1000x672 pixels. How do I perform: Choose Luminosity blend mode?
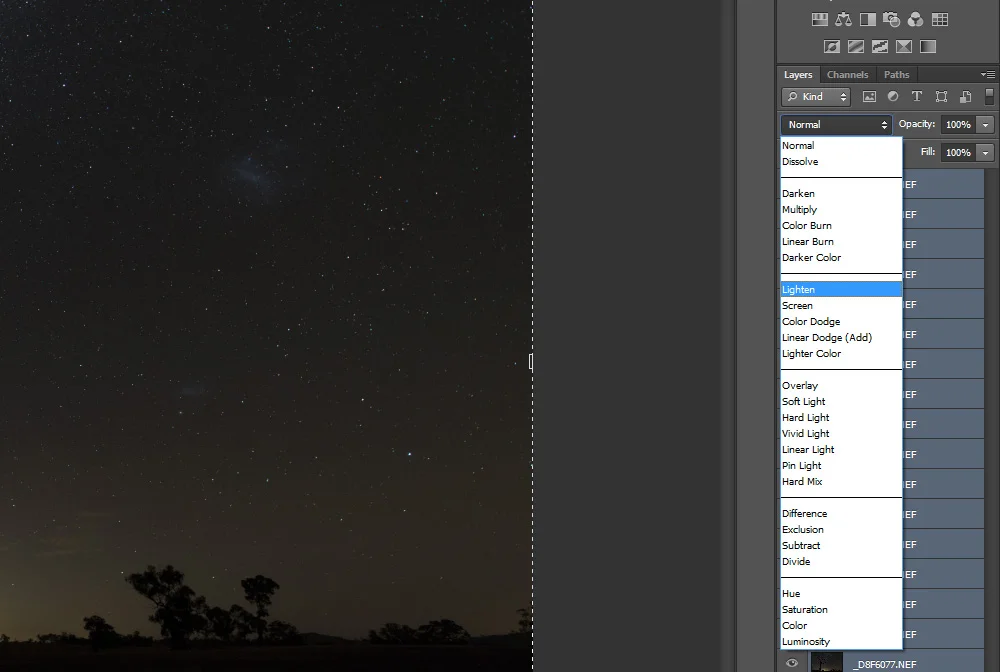tap(841, 641)
